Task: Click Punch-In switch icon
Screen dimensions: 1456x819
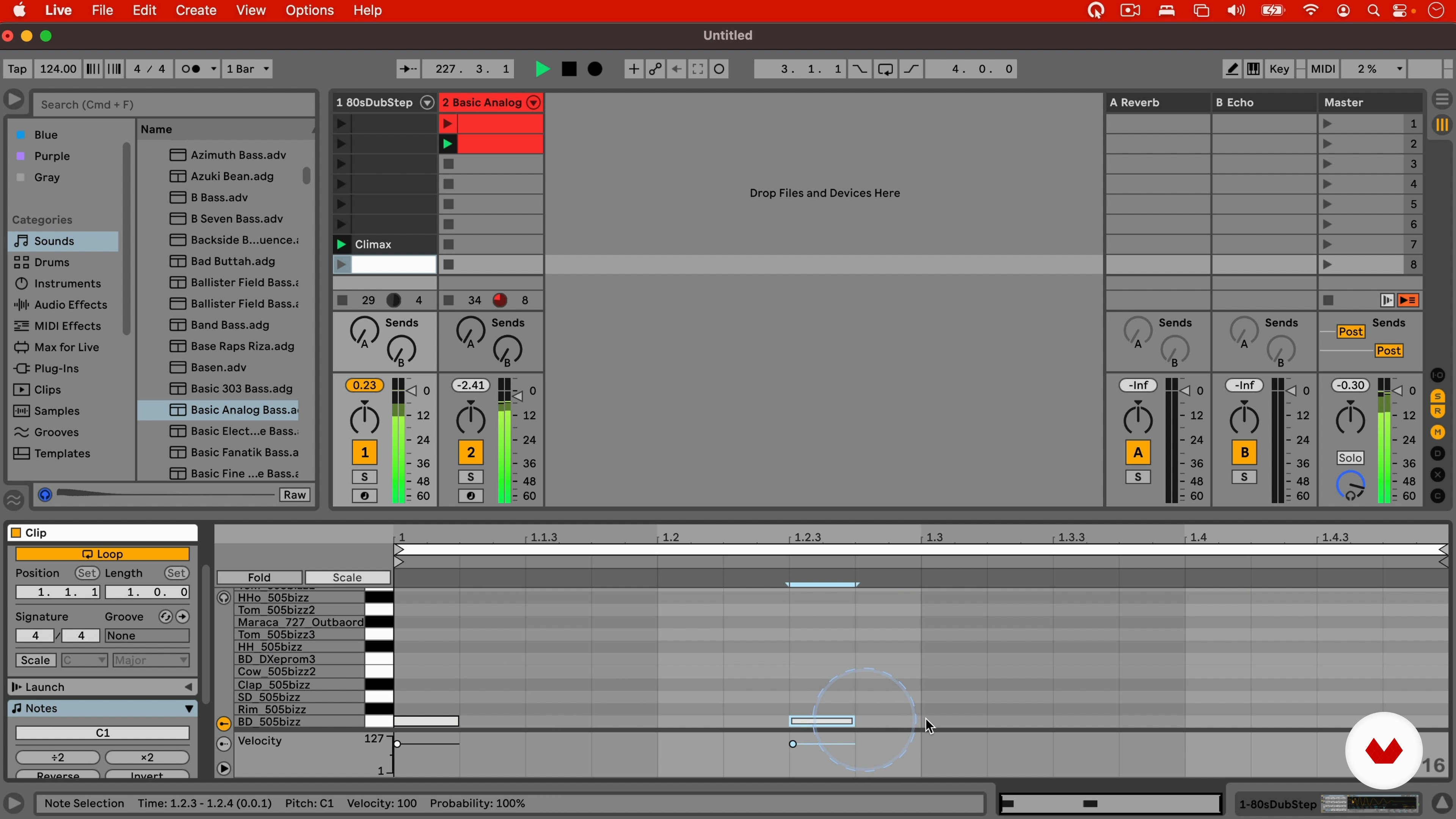Action: coord(859,69)
